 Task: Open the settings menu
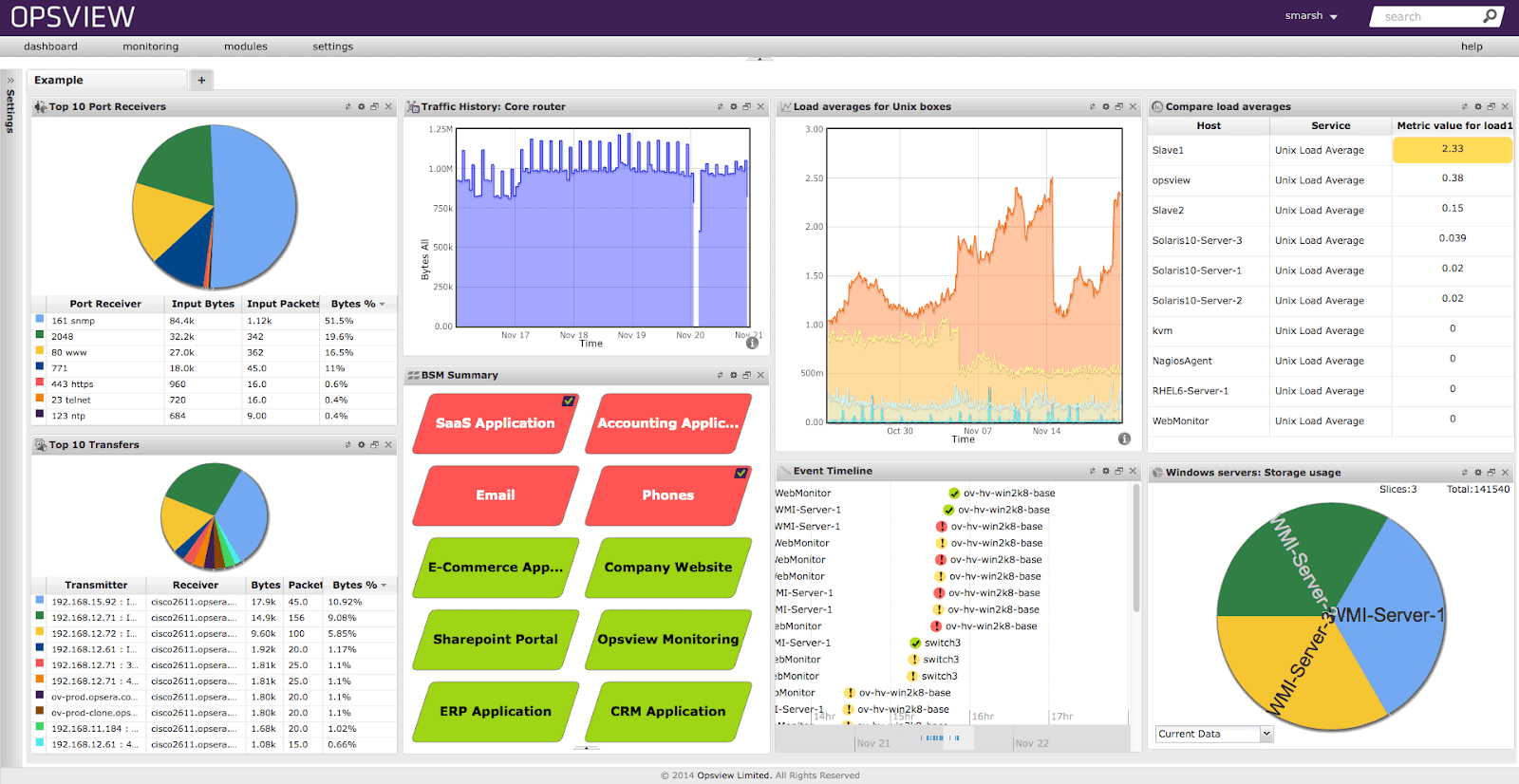pyautogui.click(x=332, y=47)
